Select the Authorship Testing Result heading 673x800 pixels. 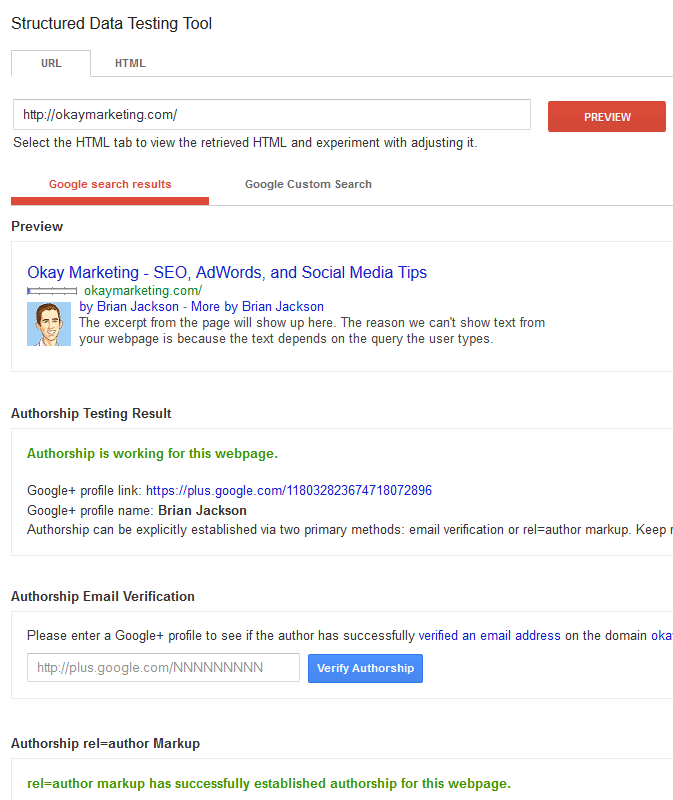pyautogui.click(x=91, y=413)
